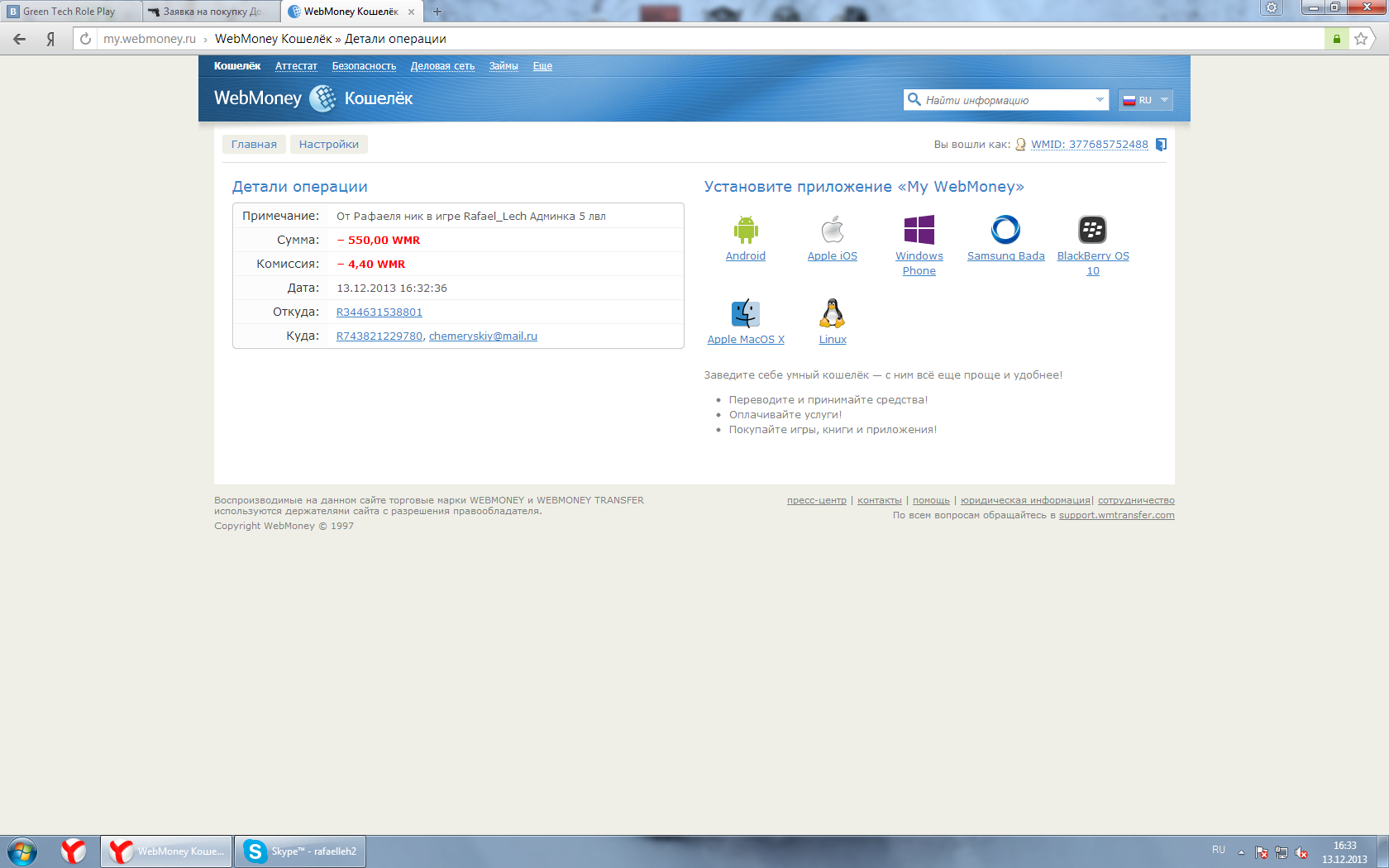Viewport: 1389px width, 868px height.
Task: Open the Apple iOS app icon
Action: click(x=833, y=230)
